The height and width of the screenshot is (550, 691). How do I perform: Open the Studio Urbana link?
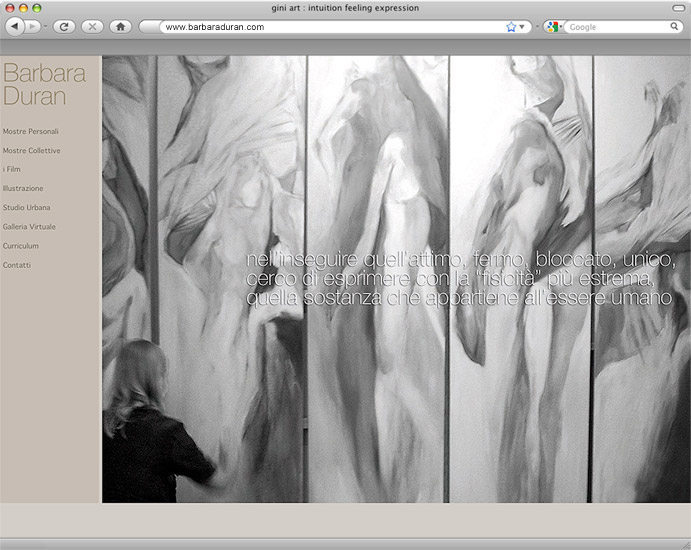[x=27, y=207]
